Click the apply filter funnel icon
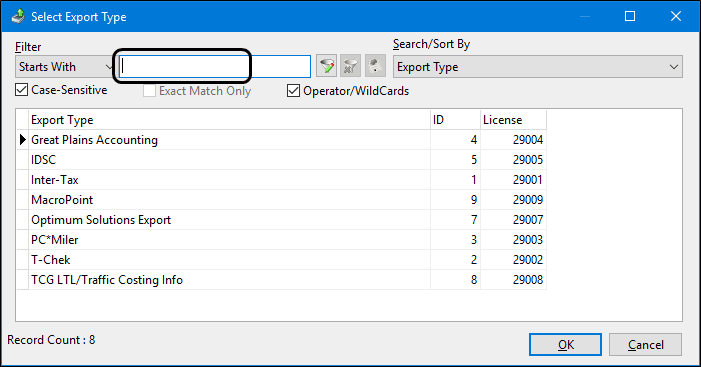The height and width of the screenshot is (367, 701). click(327, 67)
